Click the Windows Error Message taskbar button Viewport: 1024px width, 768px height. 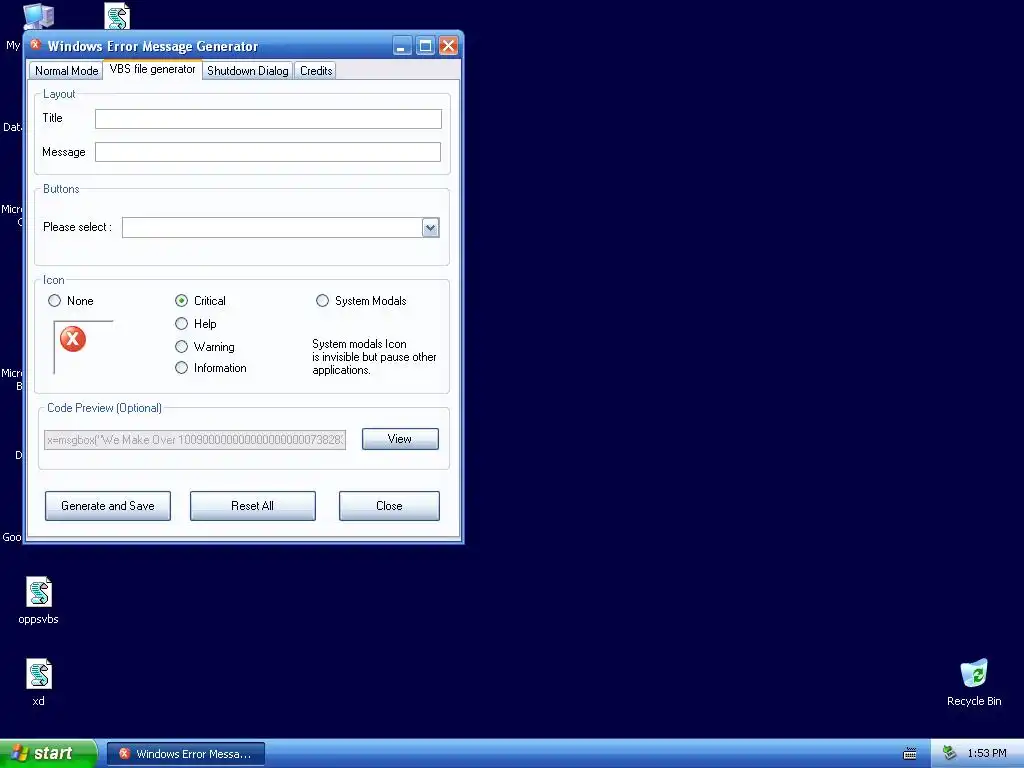point(186,754)
